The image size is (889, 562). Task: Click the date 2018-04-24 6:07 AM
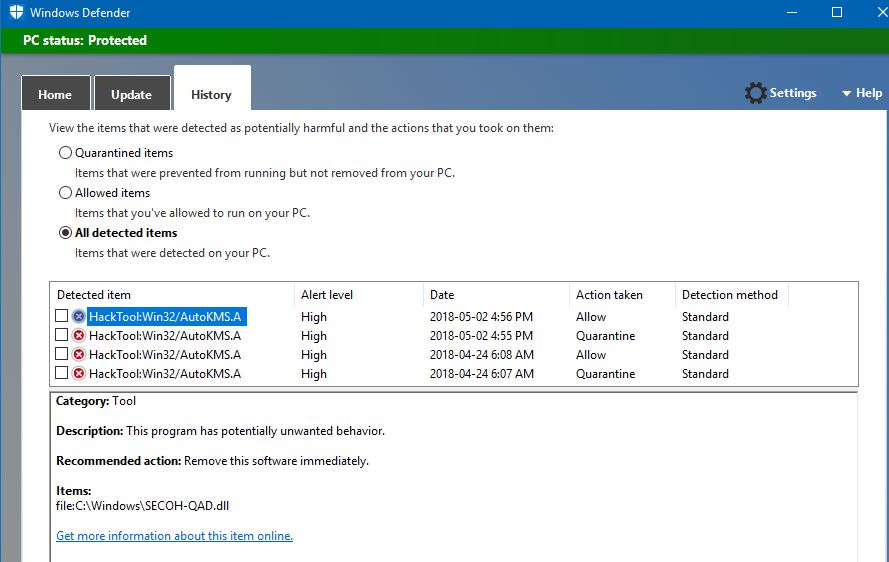(x=481, y=374)
